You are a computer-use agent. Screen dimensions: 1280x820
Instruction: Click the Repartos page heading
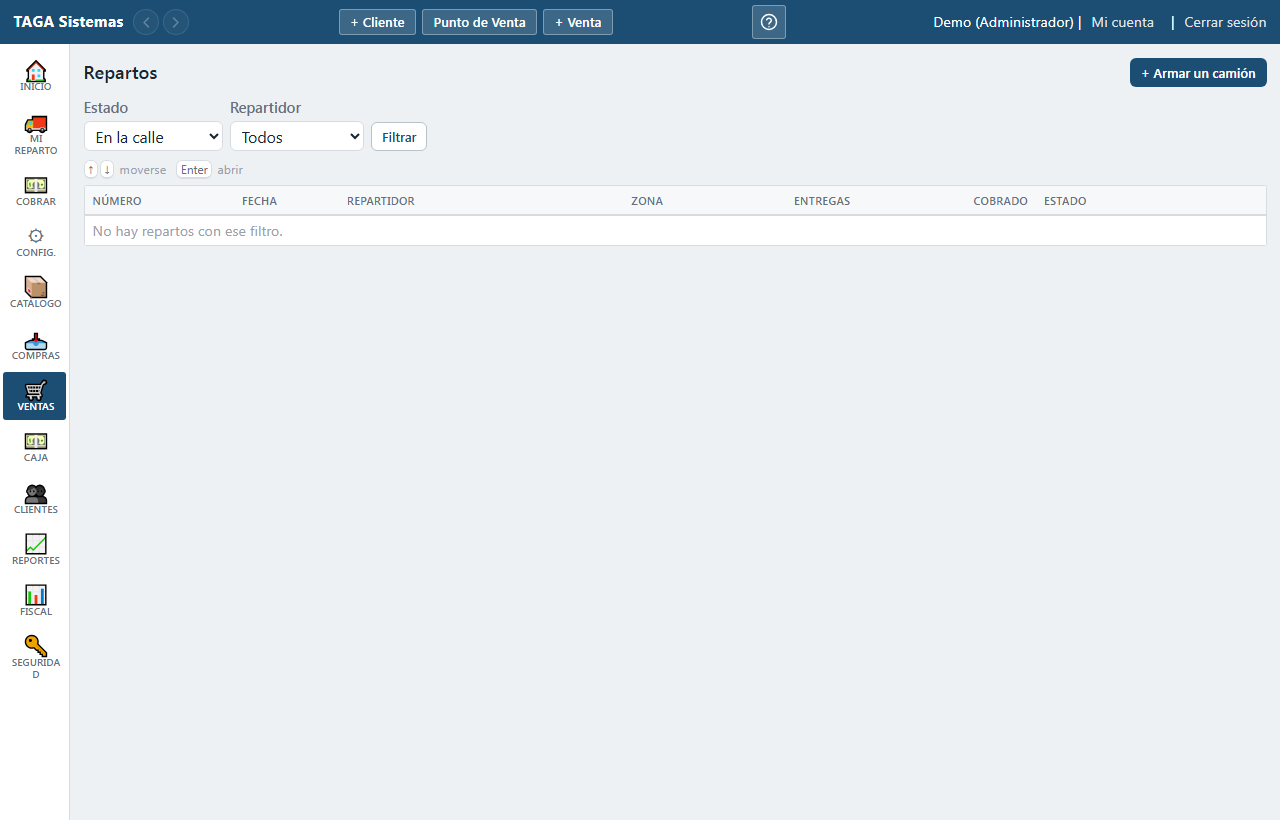[120, 73]
